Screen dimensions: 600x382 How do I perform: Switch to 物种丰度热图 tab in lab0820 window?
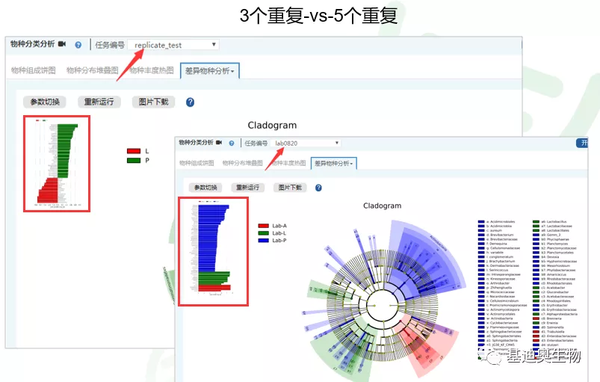pyautogui.click(x=289, y=163)
